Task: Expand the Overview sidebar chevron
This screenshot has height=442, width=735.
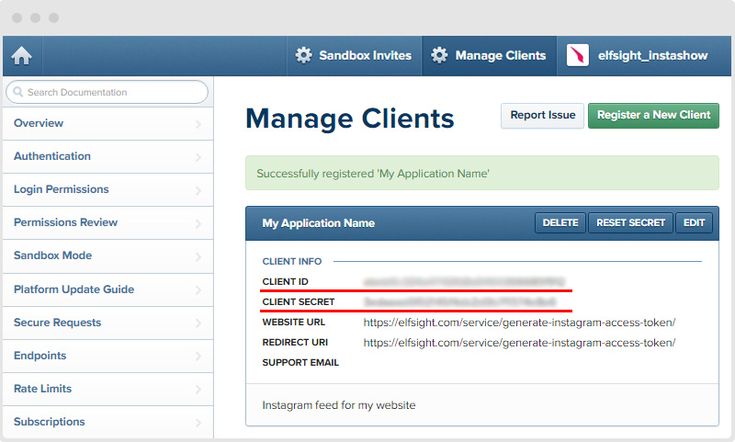Action: click(x=198, y=124)
